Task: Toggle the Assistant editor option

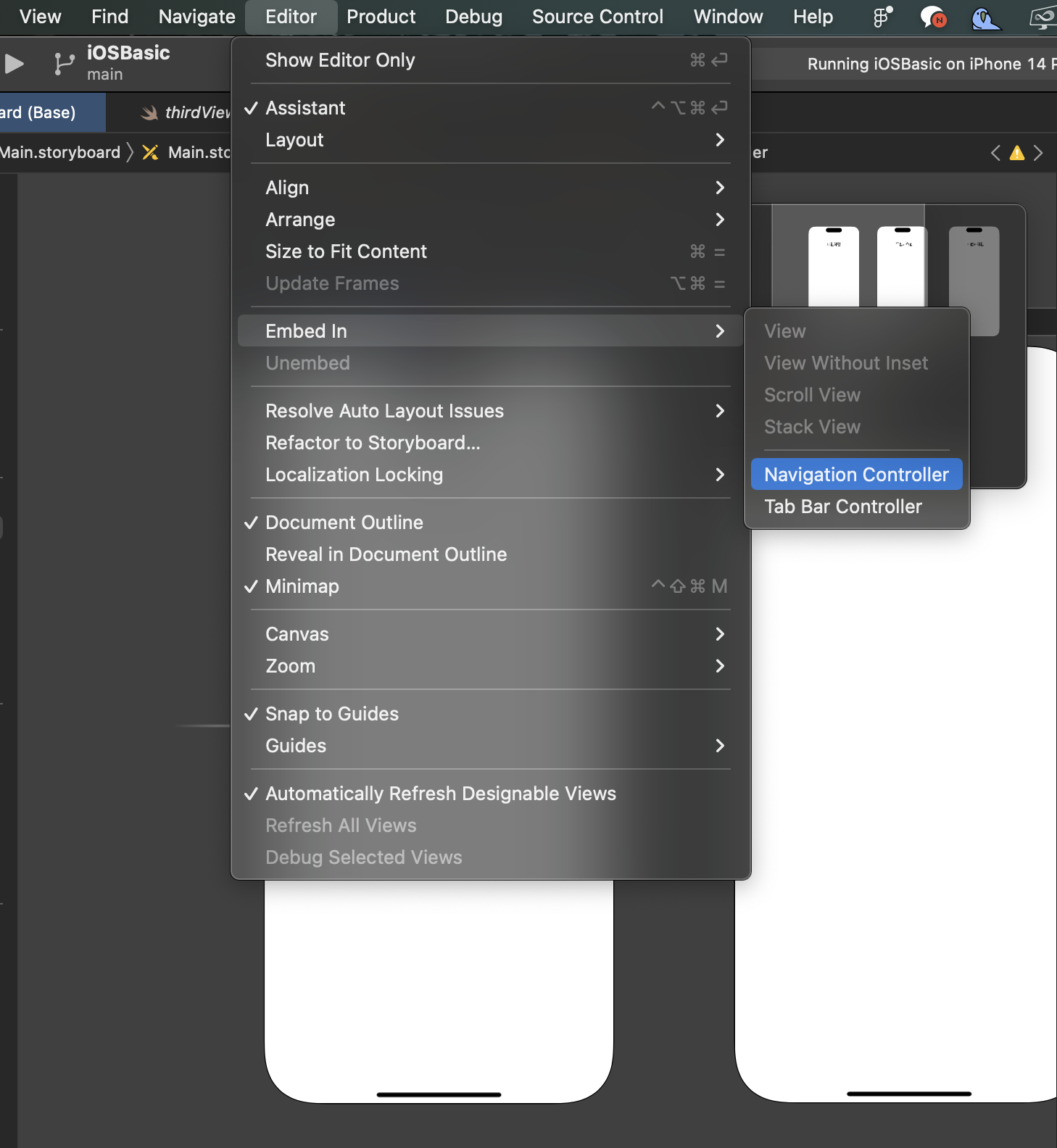Action: pos(491,108)
